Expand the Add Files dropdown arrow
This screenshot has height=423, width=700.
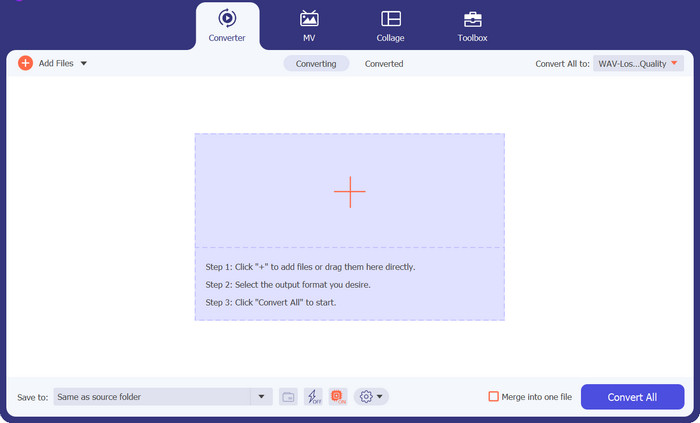(x=84, y=63)
